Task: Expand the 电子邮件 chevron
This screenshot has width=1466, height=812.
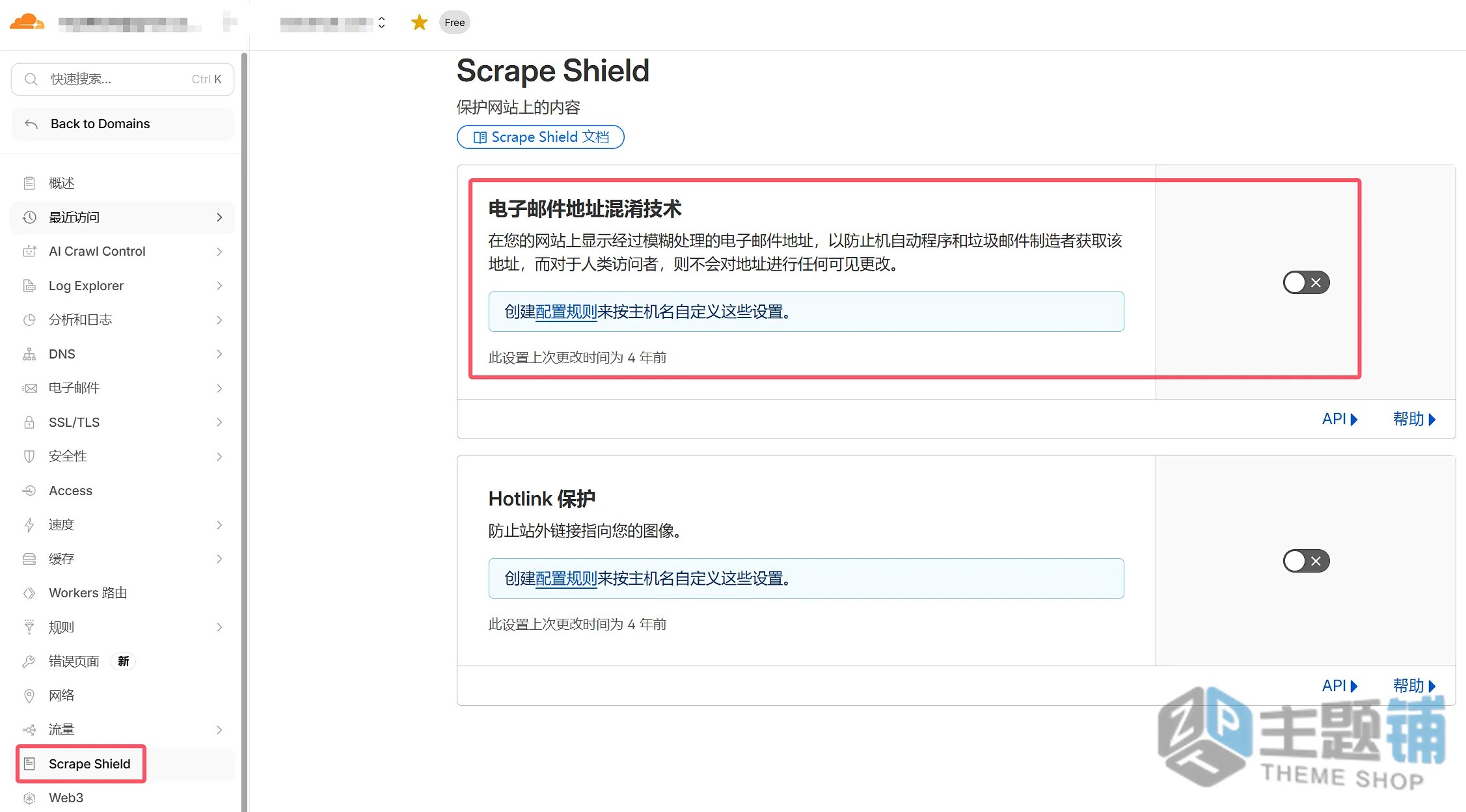Action: pyautogui.click(x=219, y=388)
